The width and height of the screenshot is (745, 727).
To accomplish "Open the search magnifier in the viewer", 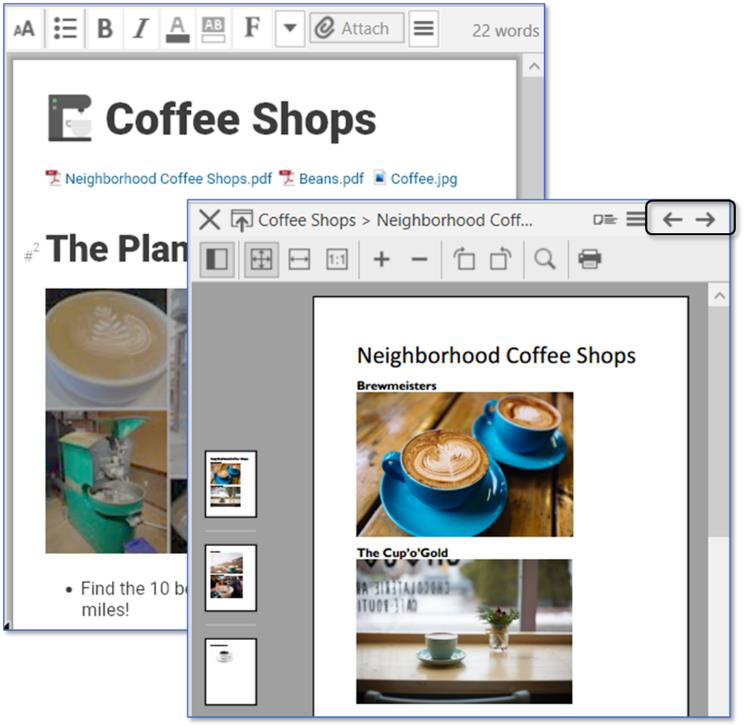I will click(544, 260).
